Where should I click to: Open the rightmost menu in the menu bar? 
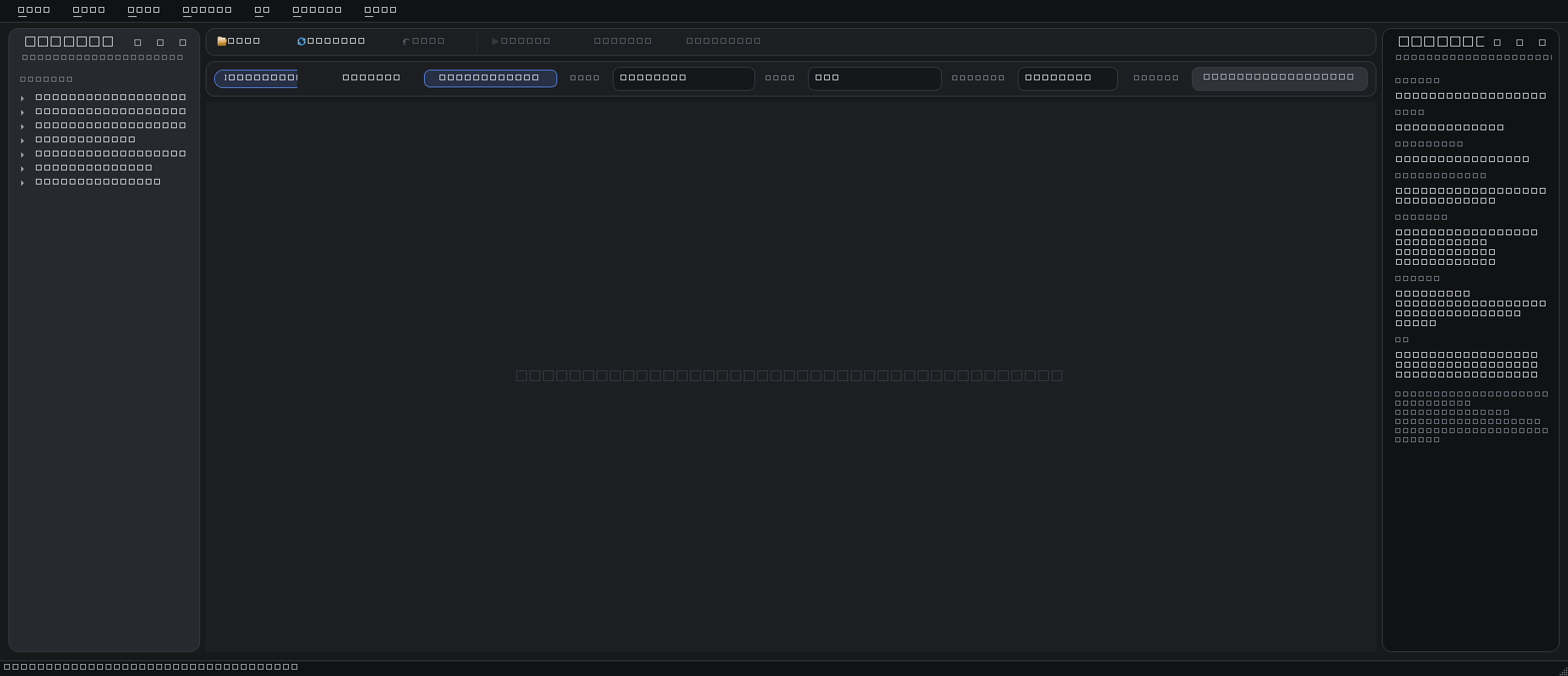[x=380, y=10]
